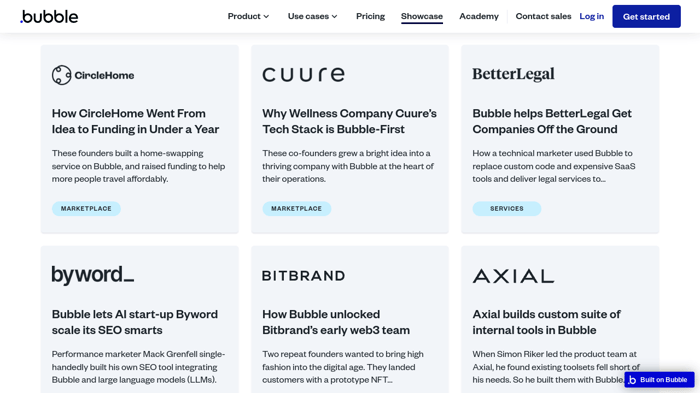Open Axial builds custom suite article
The image size is (700, 393).
click(546, 322)
